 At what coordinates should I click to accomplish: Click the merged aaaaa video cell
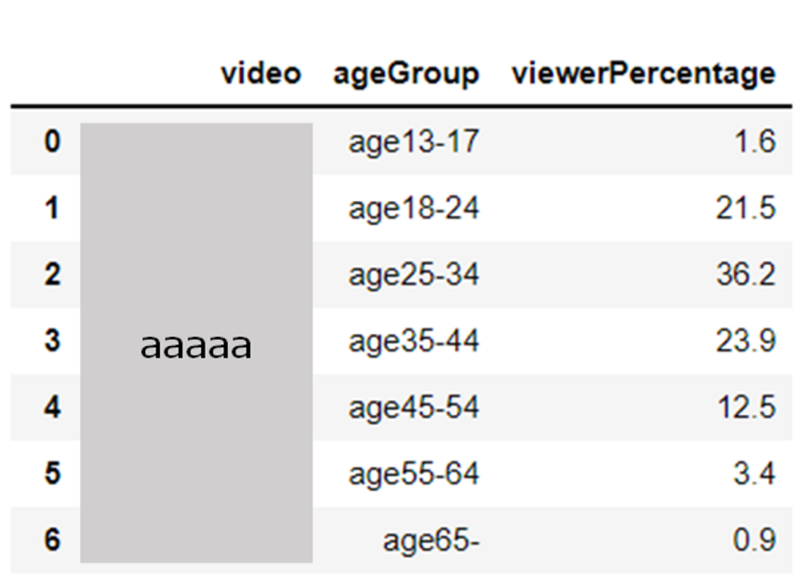(196, 343)
